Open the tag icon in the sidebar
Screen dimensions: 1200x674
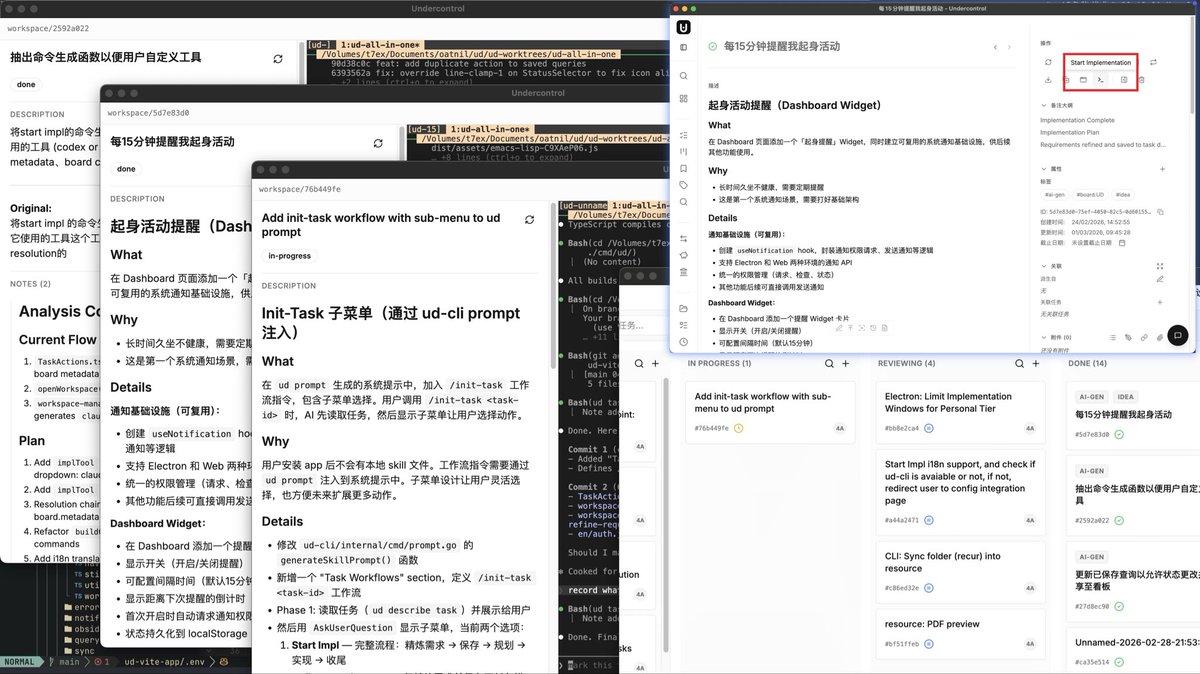coord(684,185)
